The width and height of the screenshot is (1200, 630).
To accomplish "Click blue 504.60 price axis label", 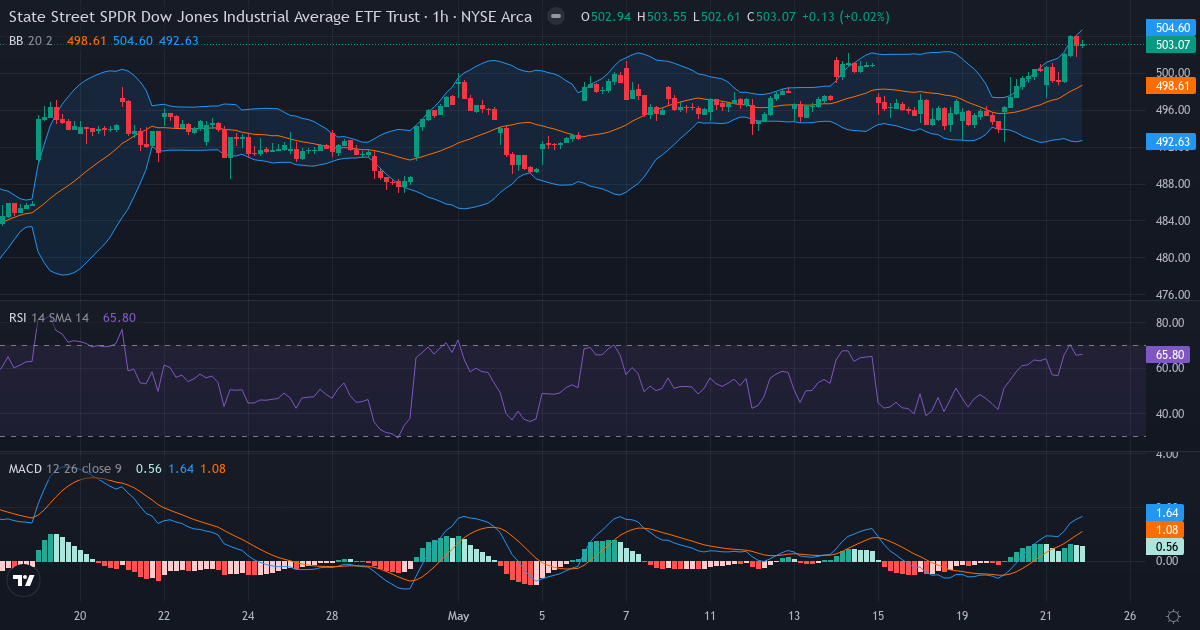I will click(1171, 28).
